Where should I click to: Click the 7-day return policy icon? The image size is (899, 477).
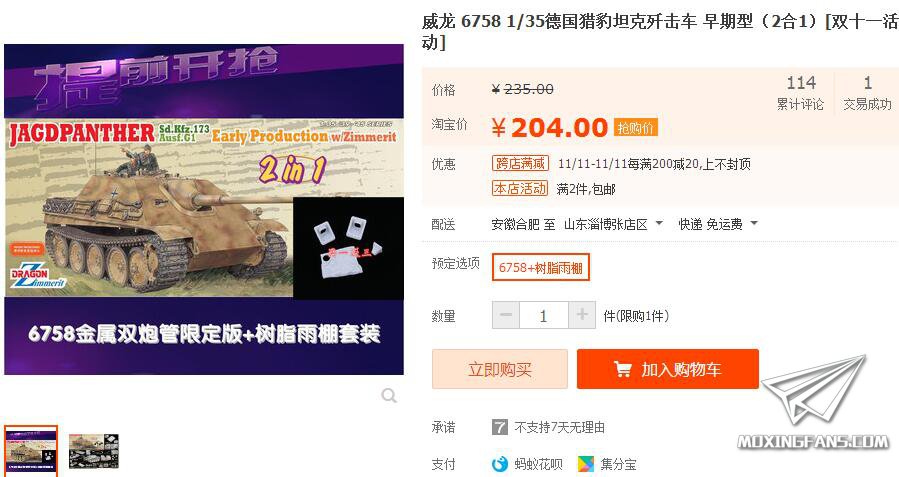pos(499,427)
